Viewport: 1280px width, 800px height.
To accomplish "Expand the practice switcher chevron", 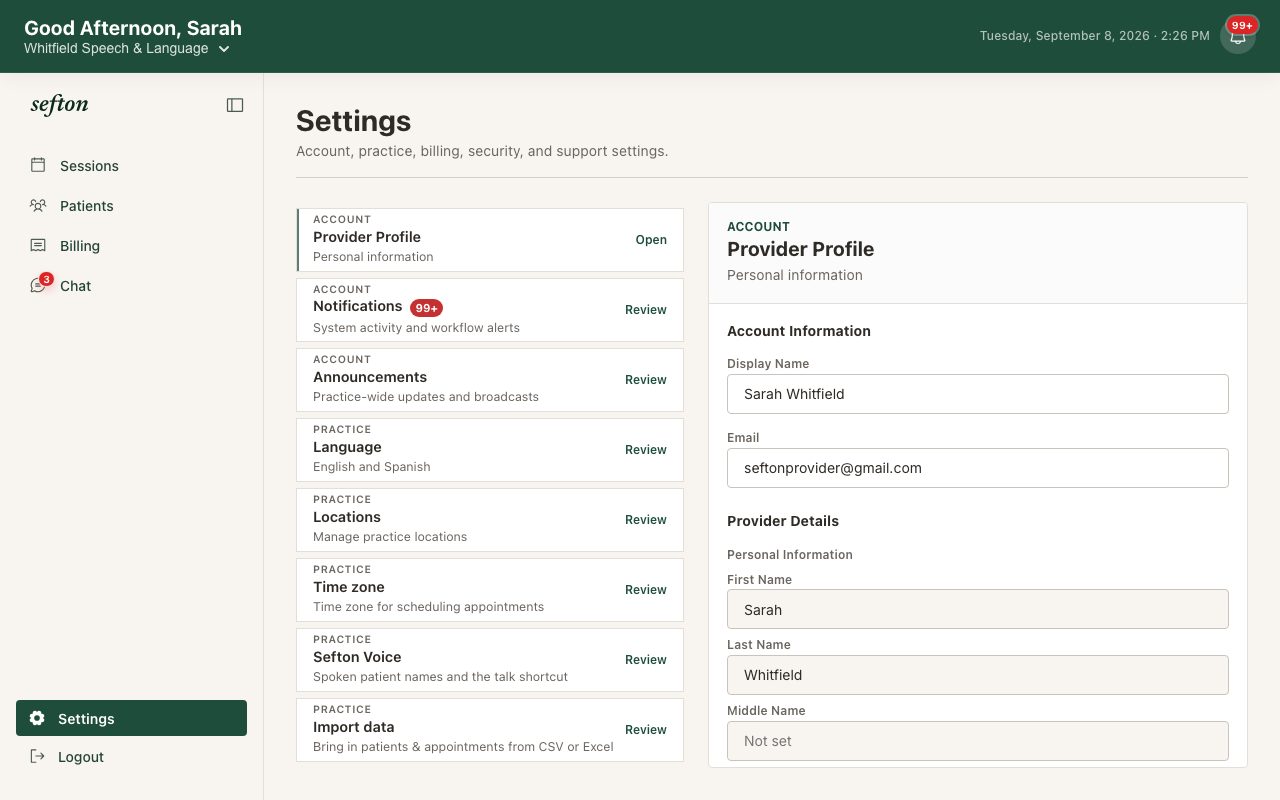I will (x=224, y=49).
